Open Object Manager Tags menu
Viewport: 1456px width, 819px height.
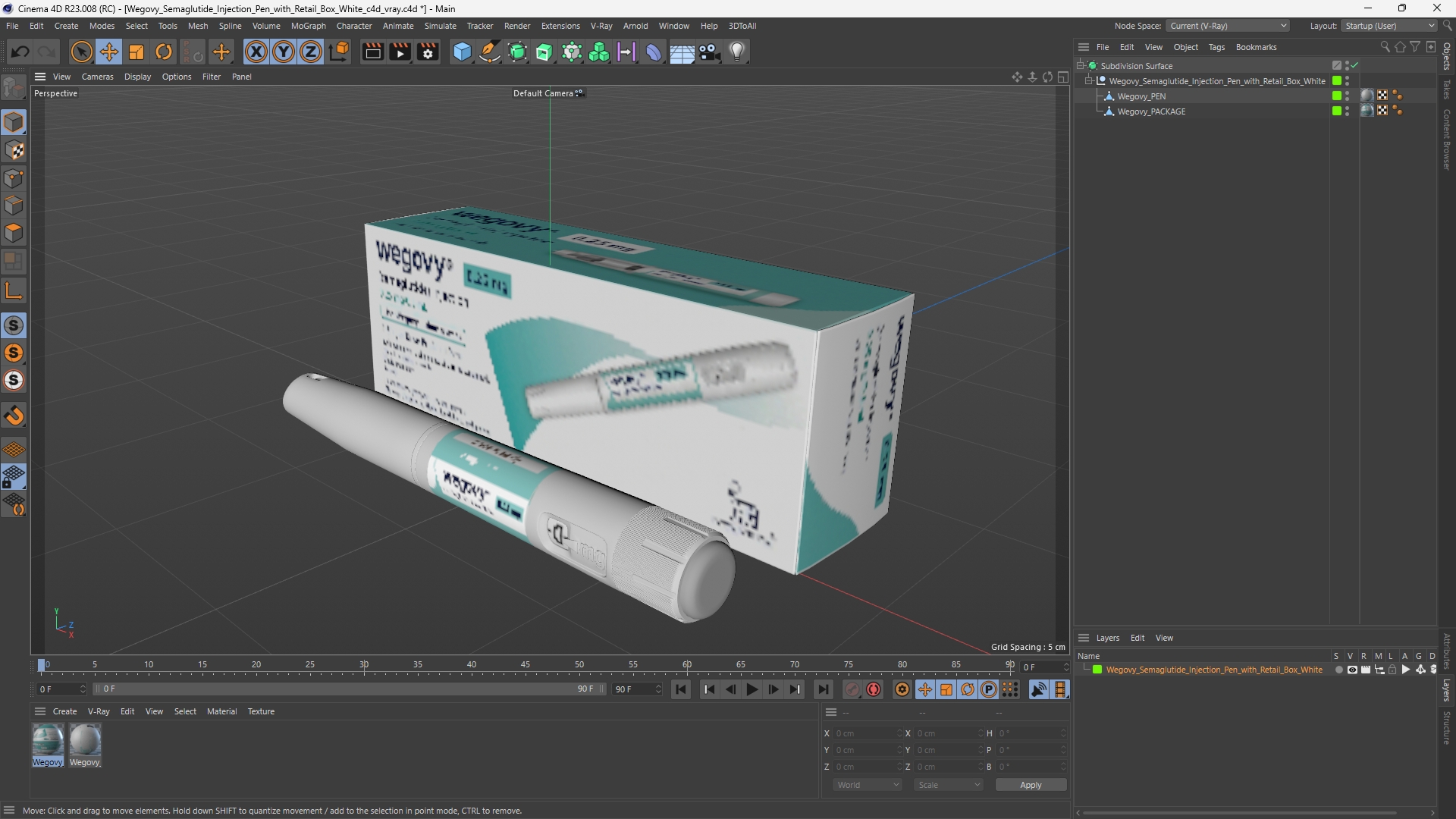[1216, 47]
